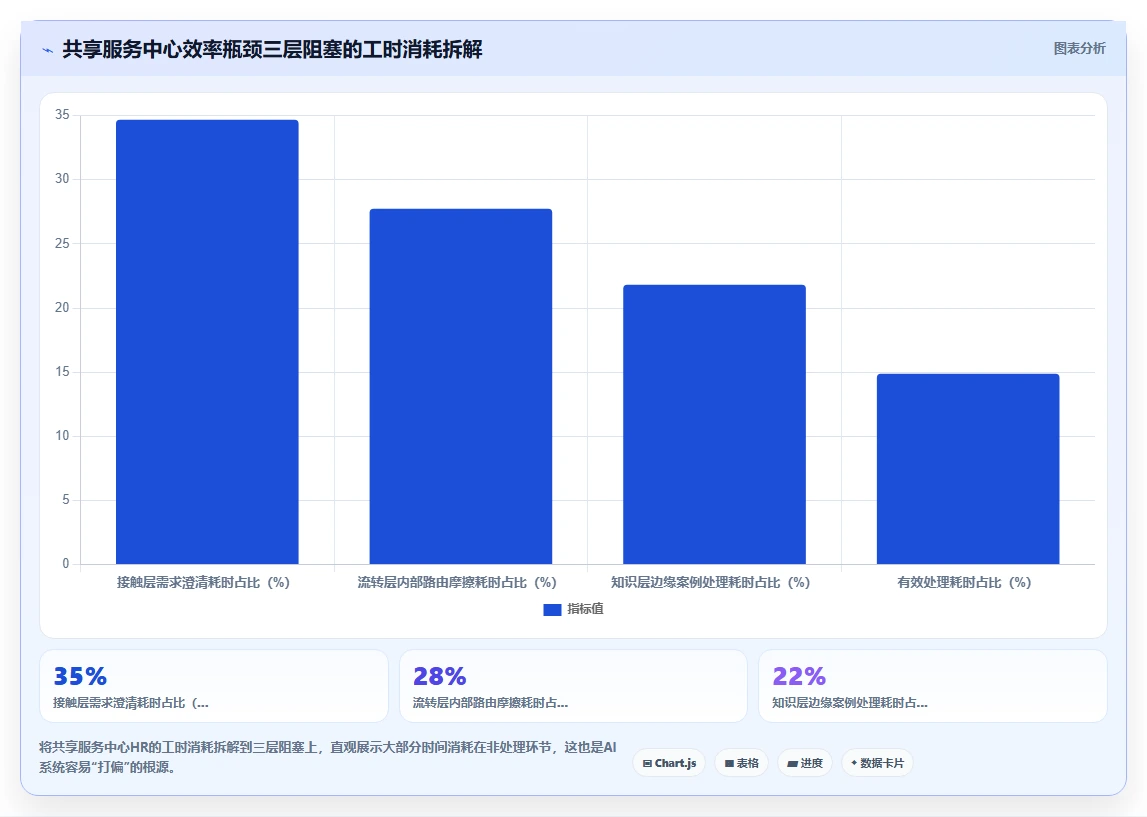The height and width of the screenshot is (817, 1147).
Task: Click the y-axis value 20
Action: (x=62, y=307)
